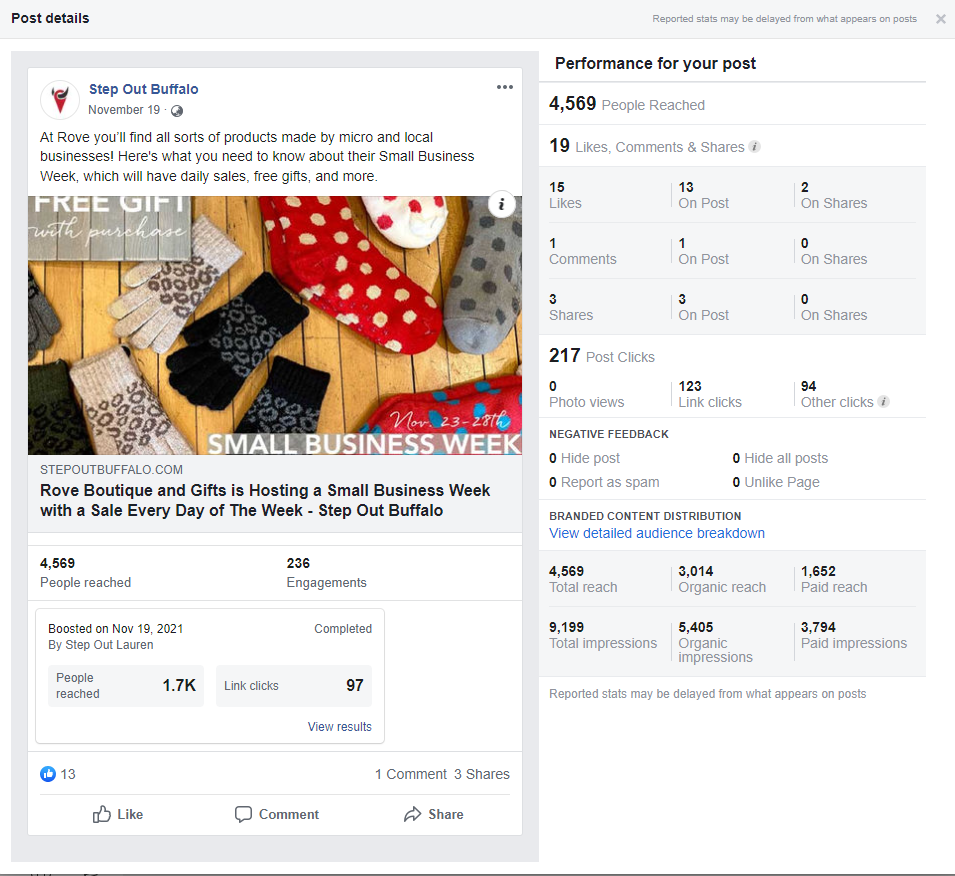
Task: Click the Like button
Action: tap(118, 814)
